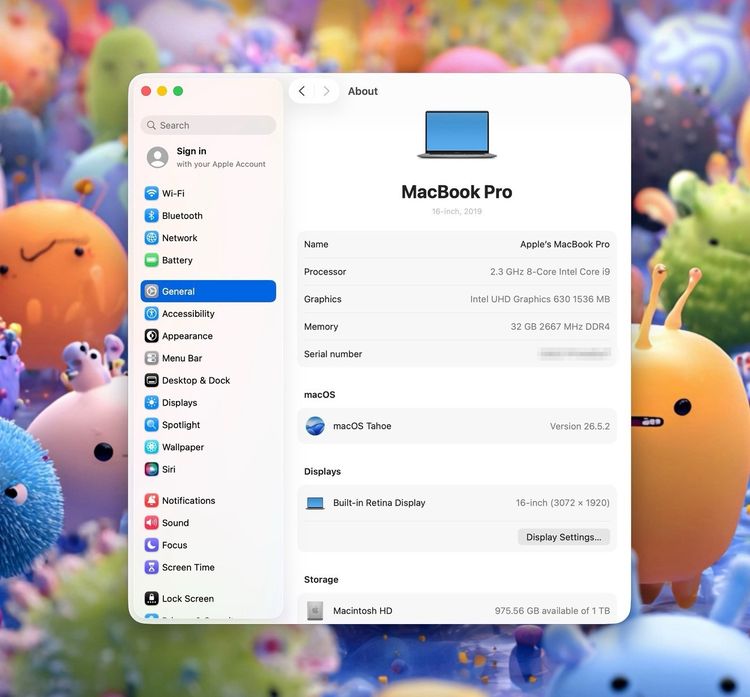Viewport: 750px width, 697px height.
Task: Go back with the left chevron
Action: point(302,91)
